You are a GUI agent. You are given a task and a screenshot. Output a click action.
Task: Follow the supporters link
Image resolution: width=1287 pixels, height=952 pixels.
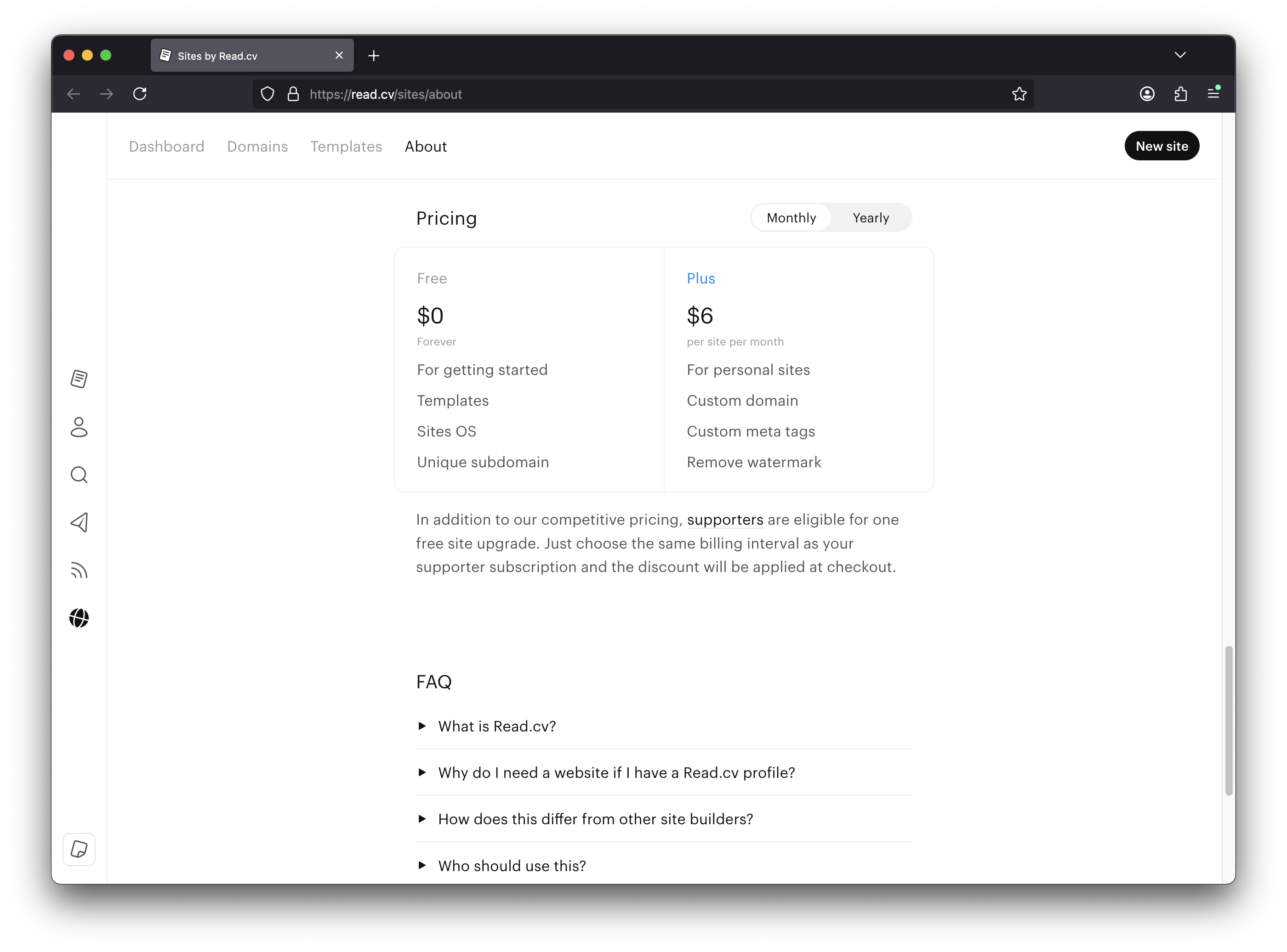[724, 520]
